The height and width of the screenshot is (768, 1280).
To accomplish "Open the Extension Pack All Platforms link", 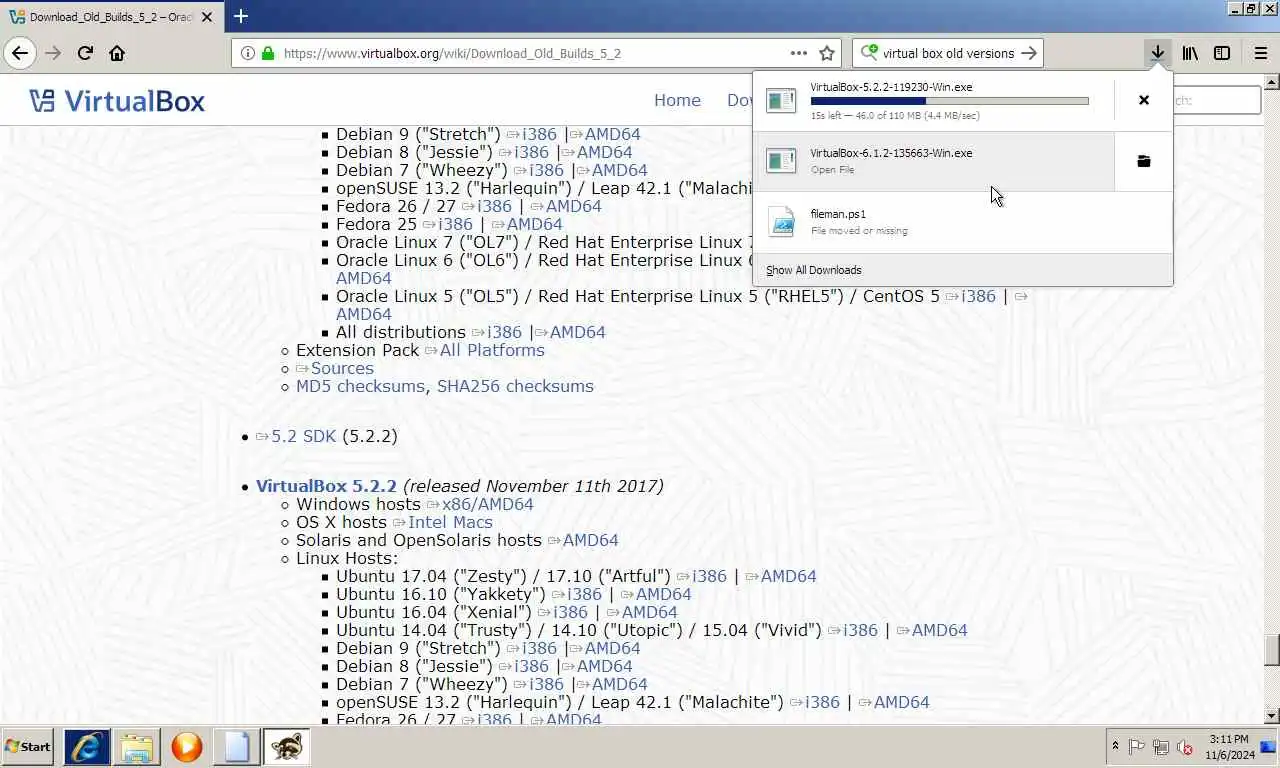I will point(492,350).
